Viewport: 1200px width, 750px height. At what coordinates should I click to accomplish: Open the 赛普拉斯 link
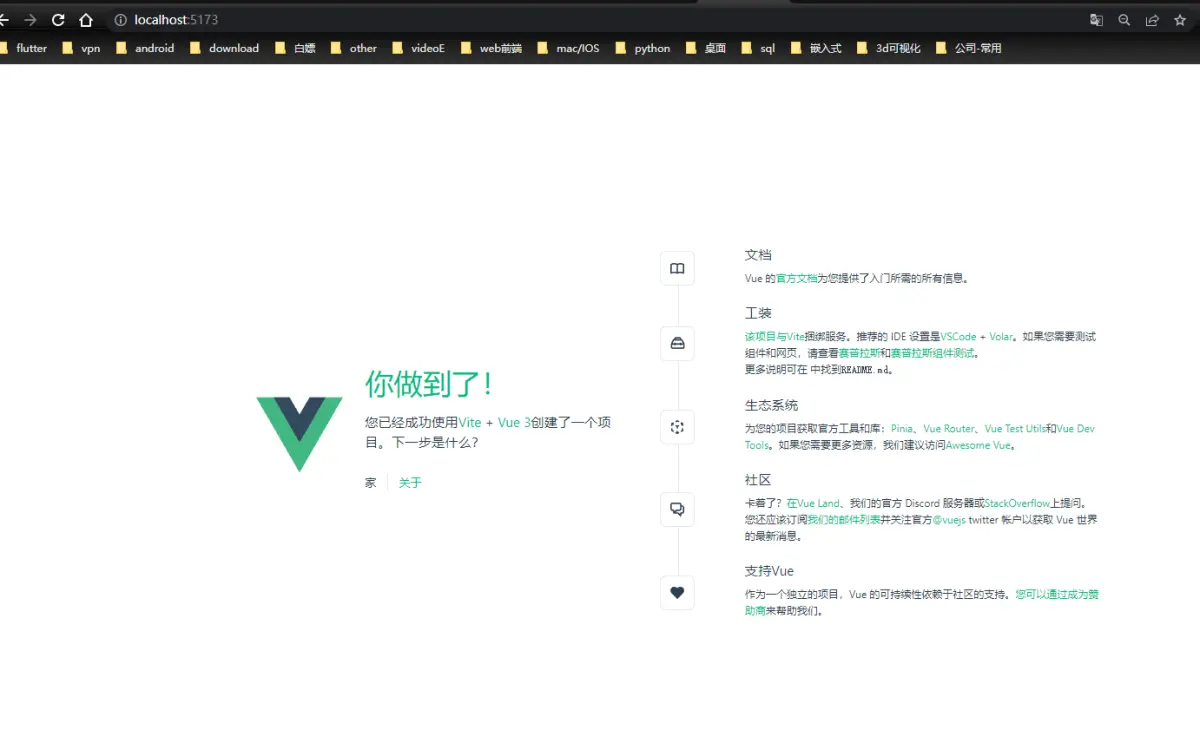[859, 353]
